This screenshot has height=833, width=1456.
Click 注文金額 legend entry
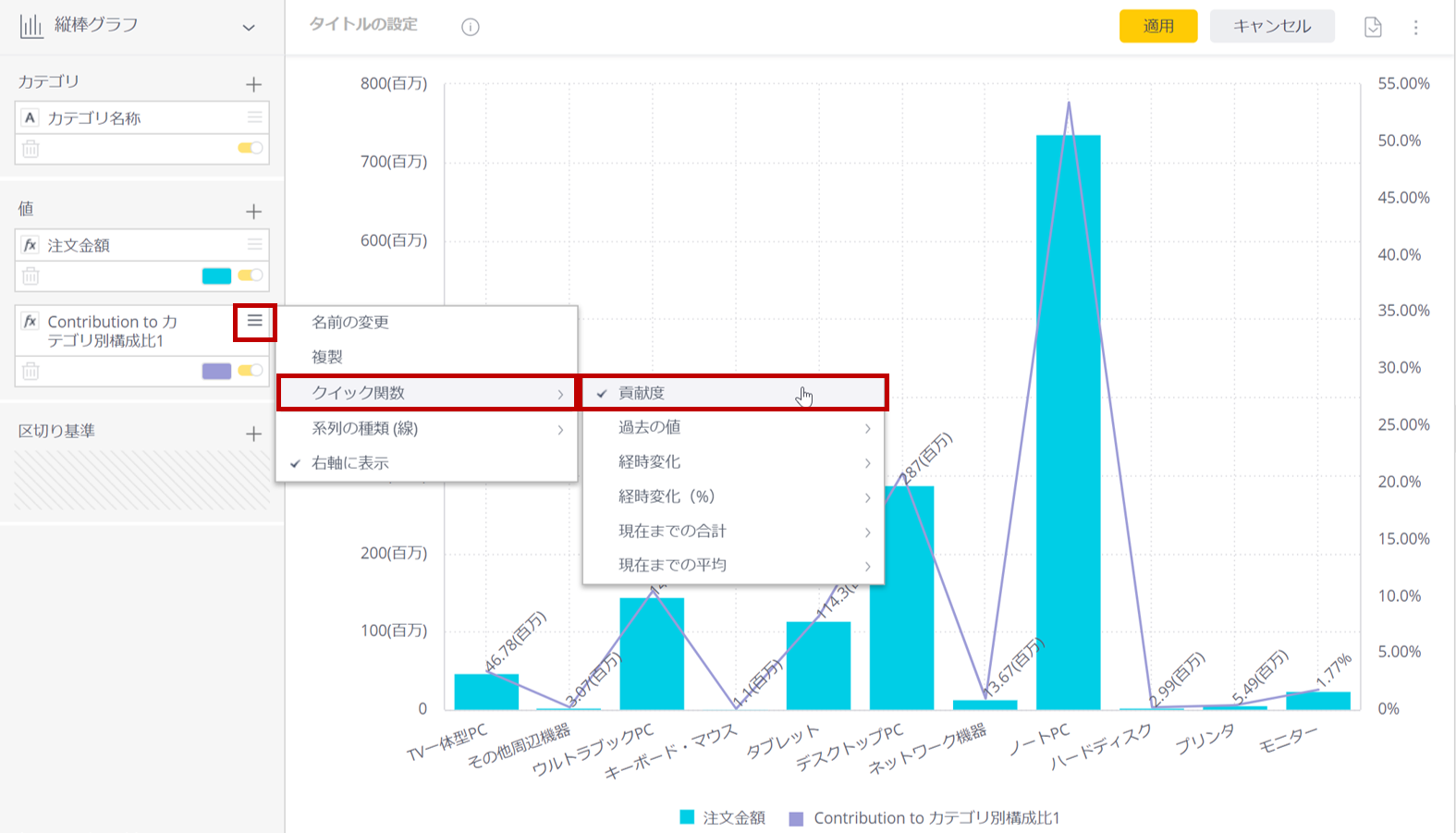(x=723, y=817)
